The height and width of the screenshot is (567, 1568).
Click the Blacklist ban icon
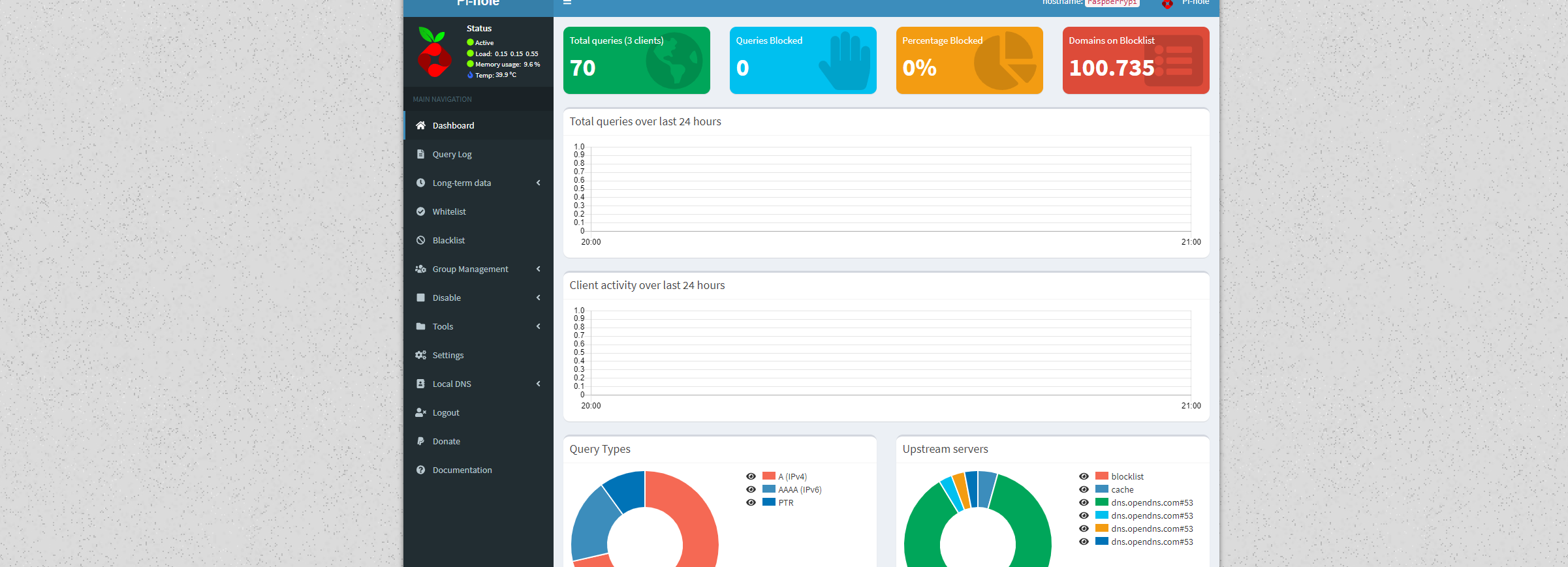tap(420, 240)
